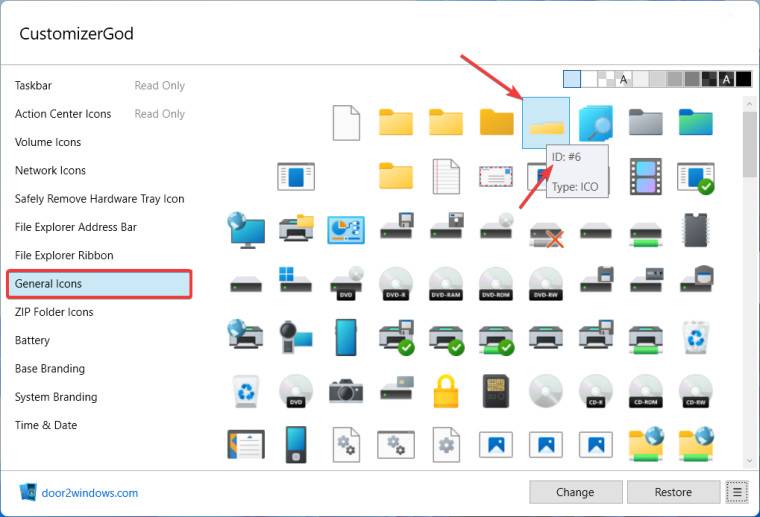
Task: Pick the blank white document icon
Action: point(346,123)
